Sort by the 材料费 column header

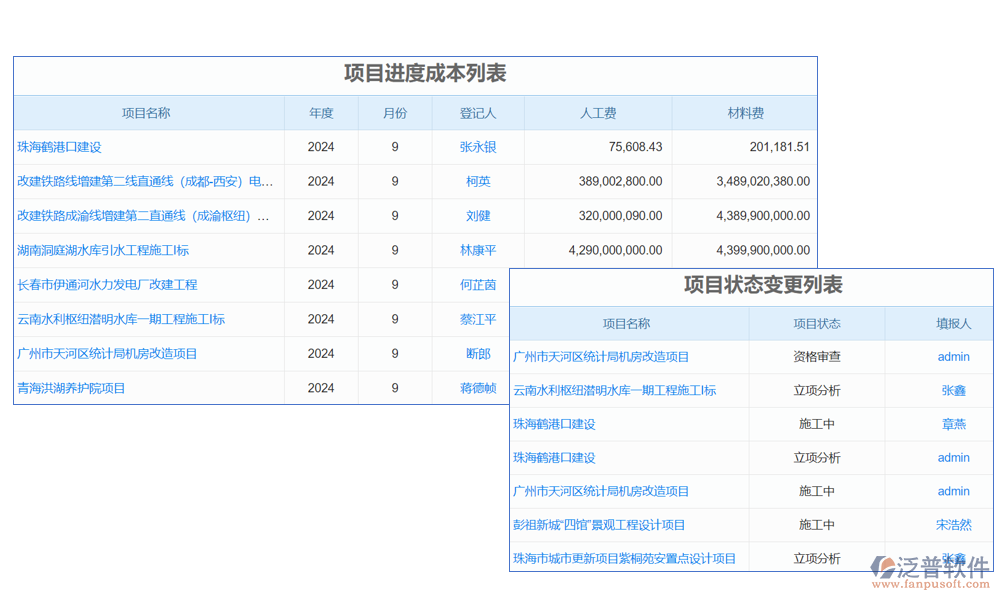click(x=745, y=113)
